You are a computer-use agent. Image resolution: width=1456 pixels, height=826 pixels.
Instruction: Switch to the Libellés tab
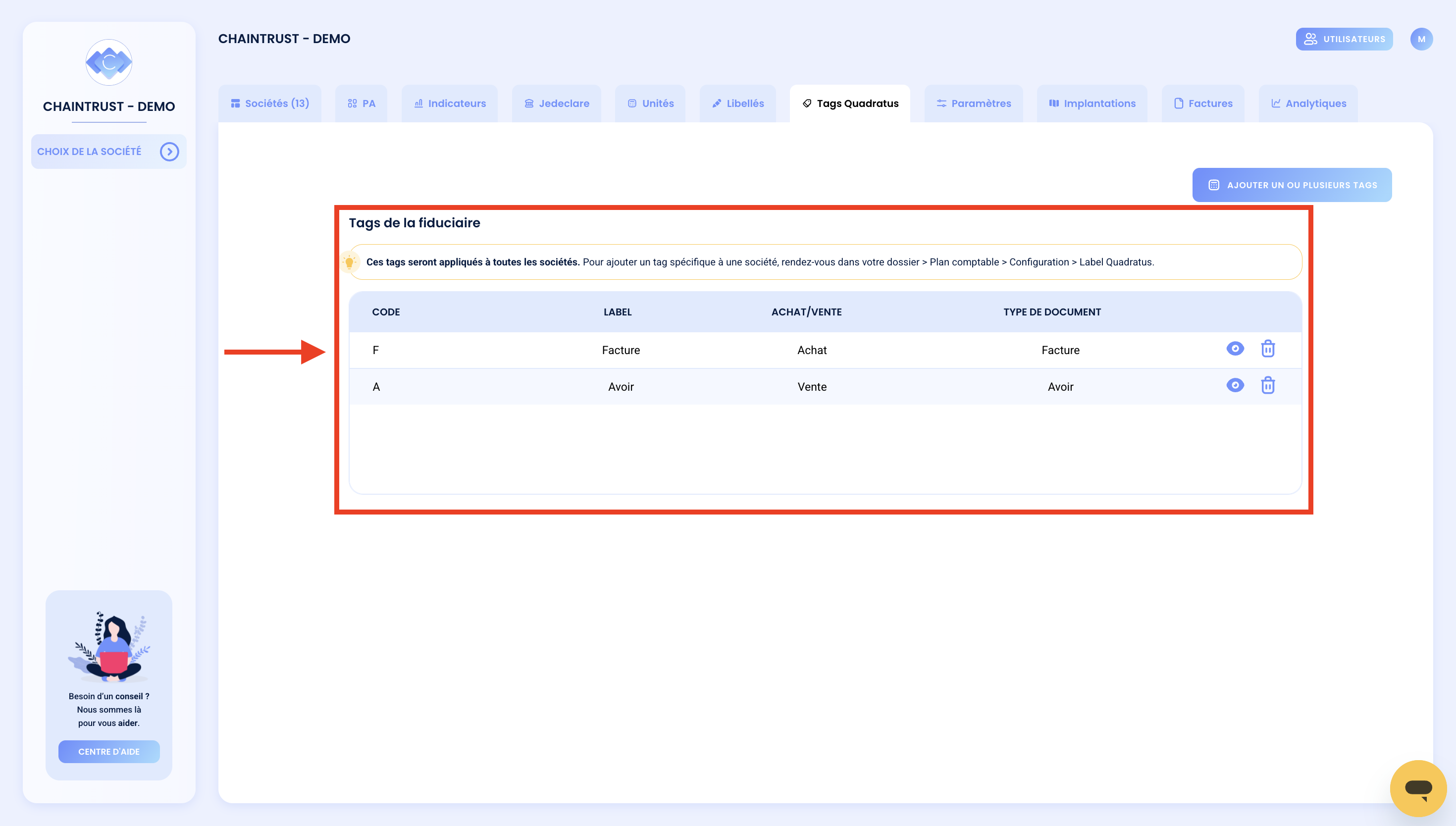point(737,103)
